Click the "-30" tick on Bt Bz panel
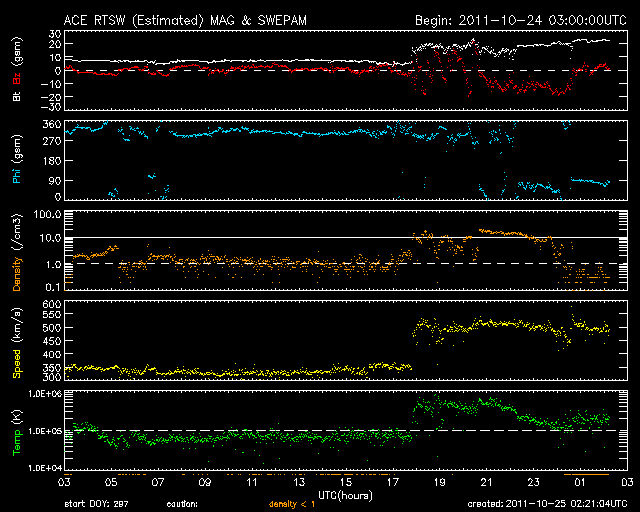Screen dimensions: 640x512 [52, 107]
